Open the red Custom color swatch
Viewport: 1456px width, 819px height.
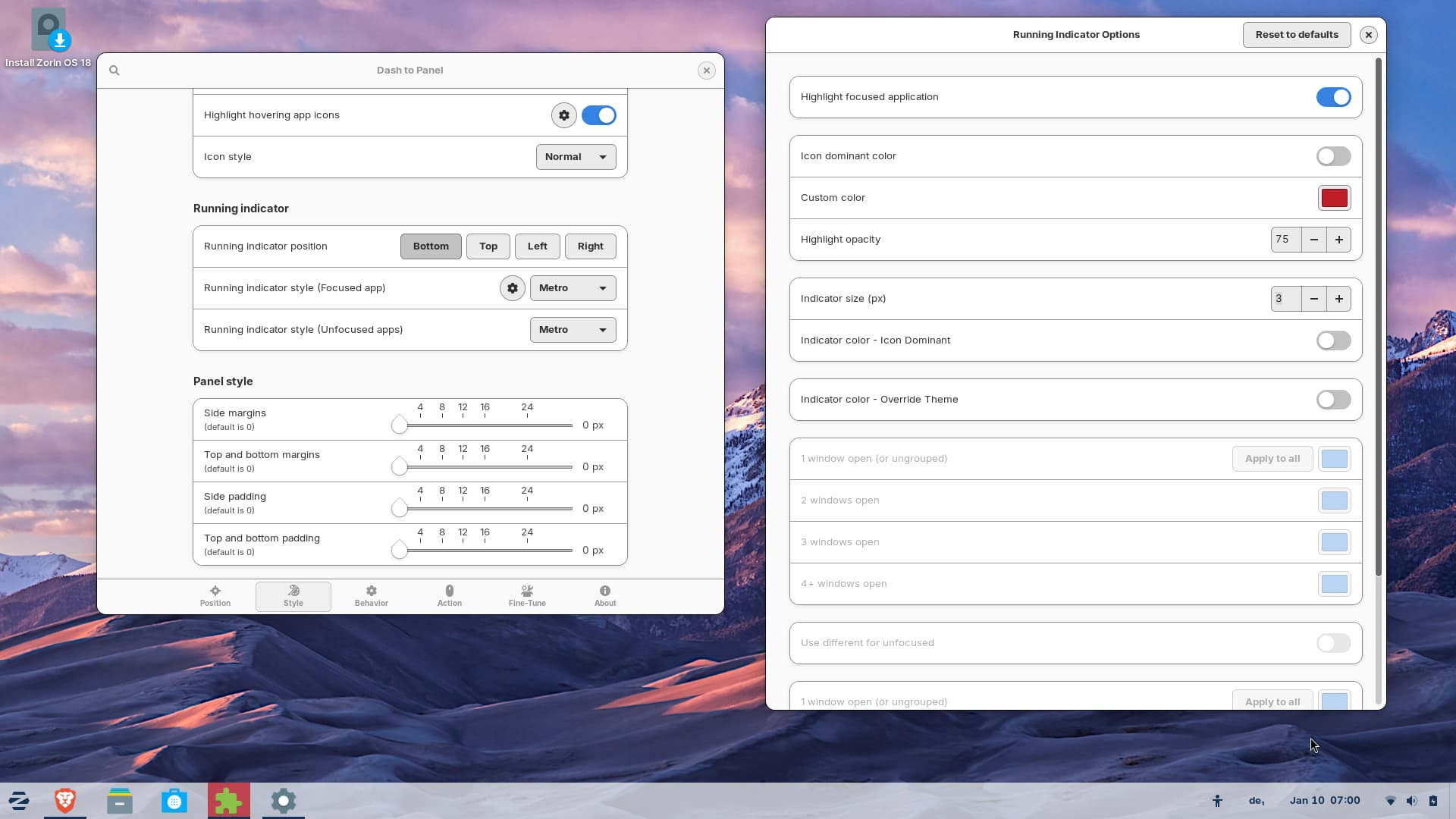click(x=1334, y=198)
